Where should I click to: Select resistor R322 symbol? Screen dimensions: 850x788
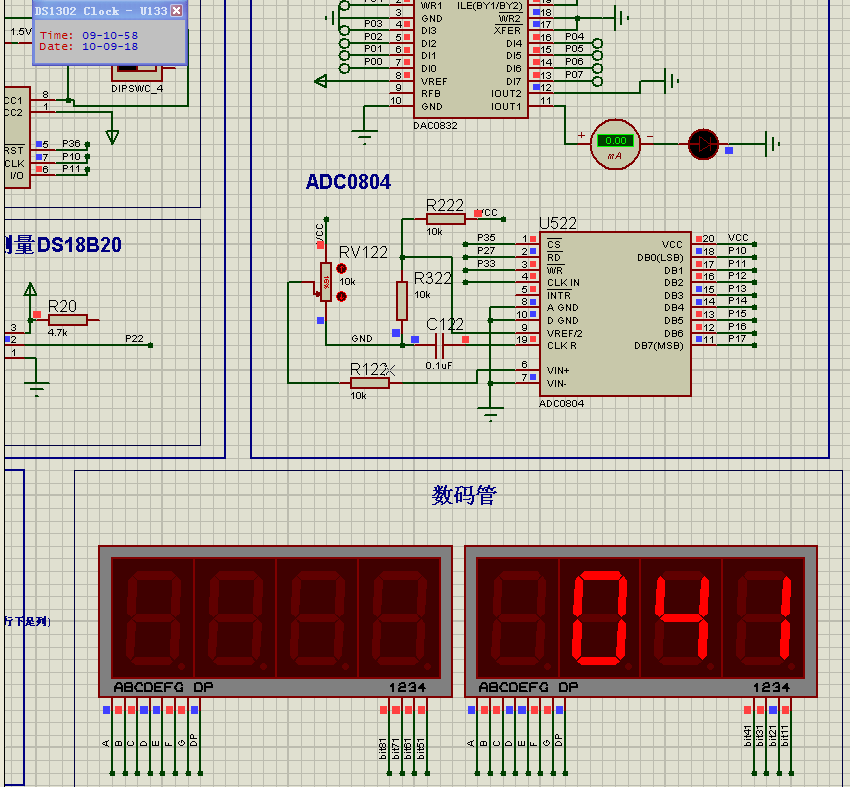402,301
